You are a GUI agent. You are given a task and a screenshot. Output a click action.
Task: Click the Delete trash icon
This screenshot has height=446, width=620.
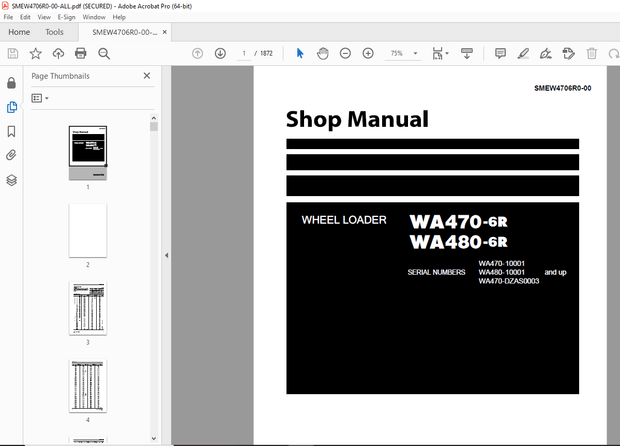pyautogui.click(x=592, y=53)
